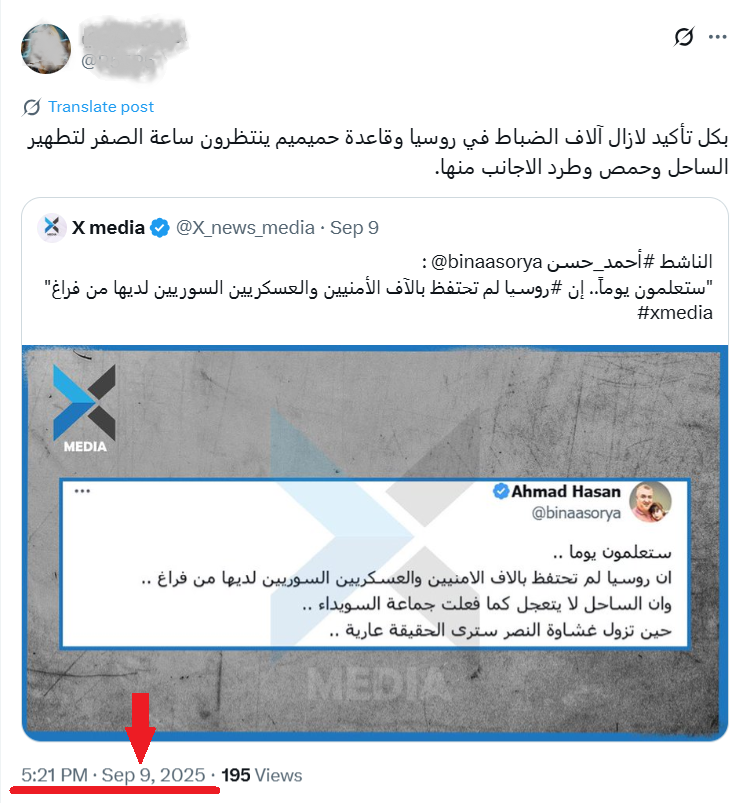747x803 pixels.
Task: Click the blue verified badge of X media
Action: pyautogui.click(x=160, y=228)
